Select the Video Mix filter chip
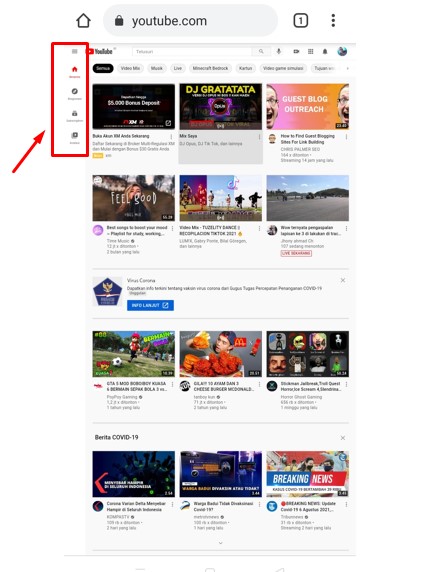The width and height of the screenshot is (438, 572). click(x=130, y=68)
